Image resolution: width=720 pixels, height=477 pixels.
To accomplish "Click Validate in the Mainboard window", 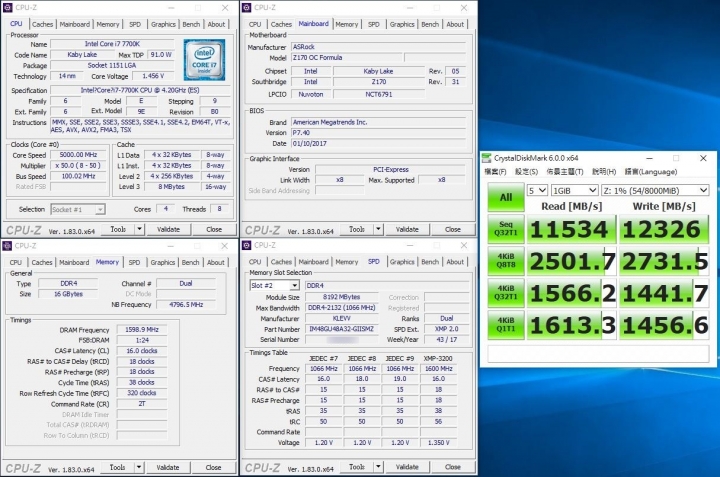I will (407, 229).
